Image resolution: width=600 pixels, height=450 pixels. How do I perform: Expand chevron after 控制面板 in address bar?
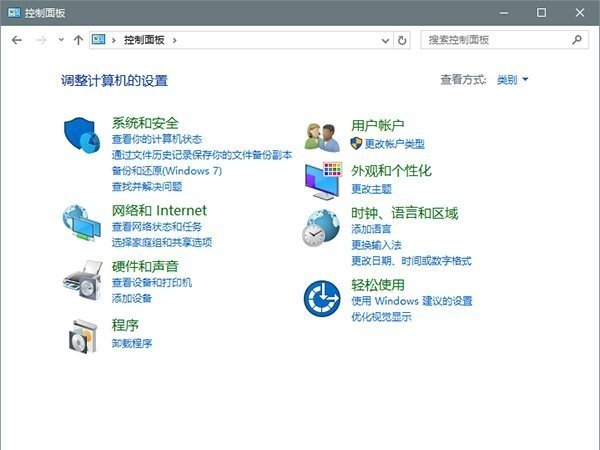174,40
